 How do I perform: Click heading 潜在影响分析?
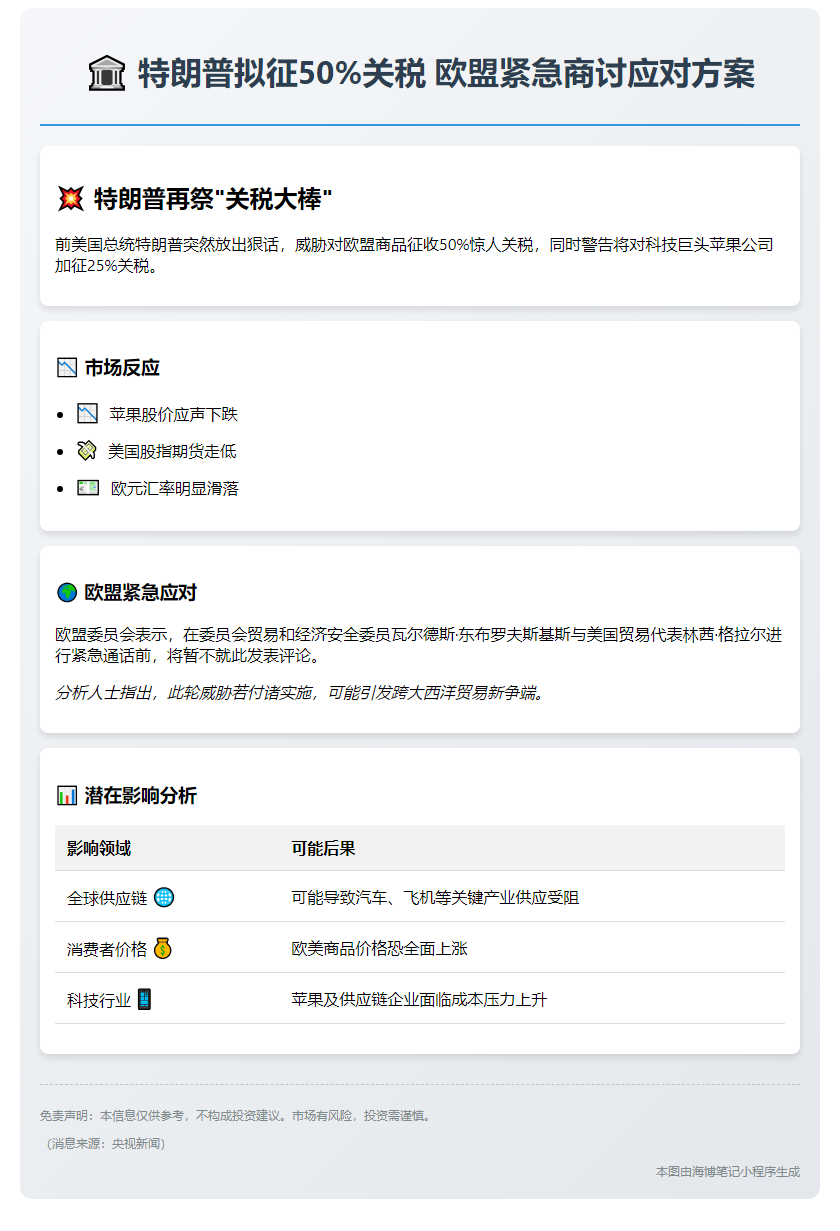141,796
